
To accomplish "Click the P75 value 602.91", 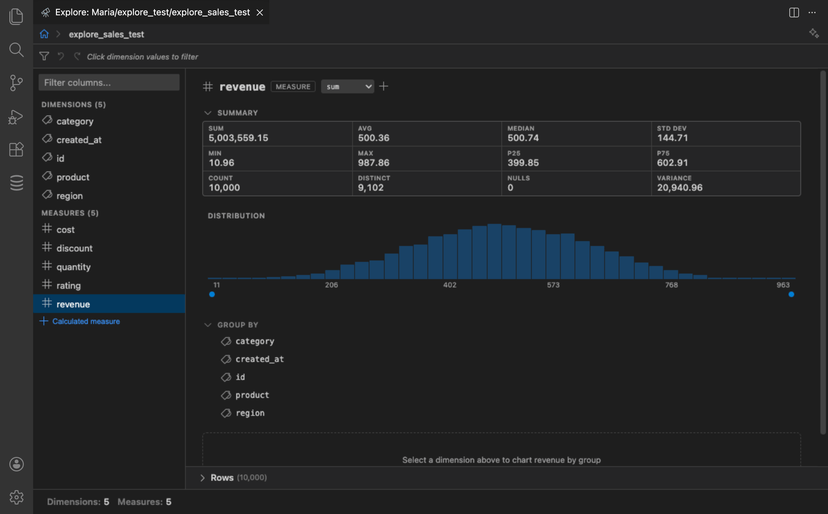I will click(x=672, y=163).
